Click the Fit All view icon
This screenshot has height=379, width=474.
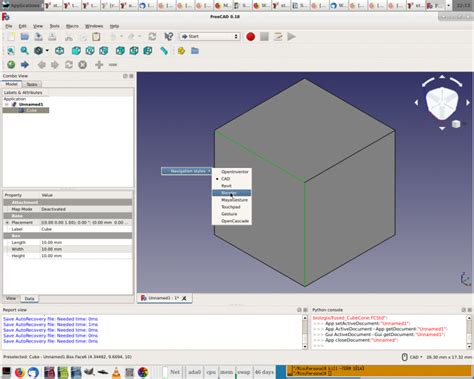coord(11,51)
